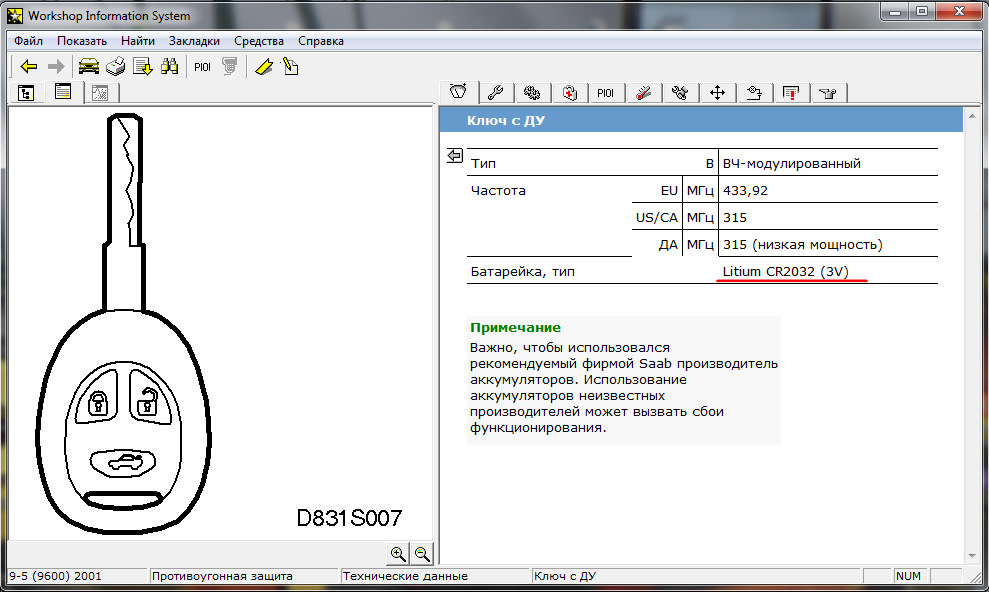This screenshot has height=592, width=989.
Task: Select the '315 (низкая мощность)' value
Action: coord(802,245)
